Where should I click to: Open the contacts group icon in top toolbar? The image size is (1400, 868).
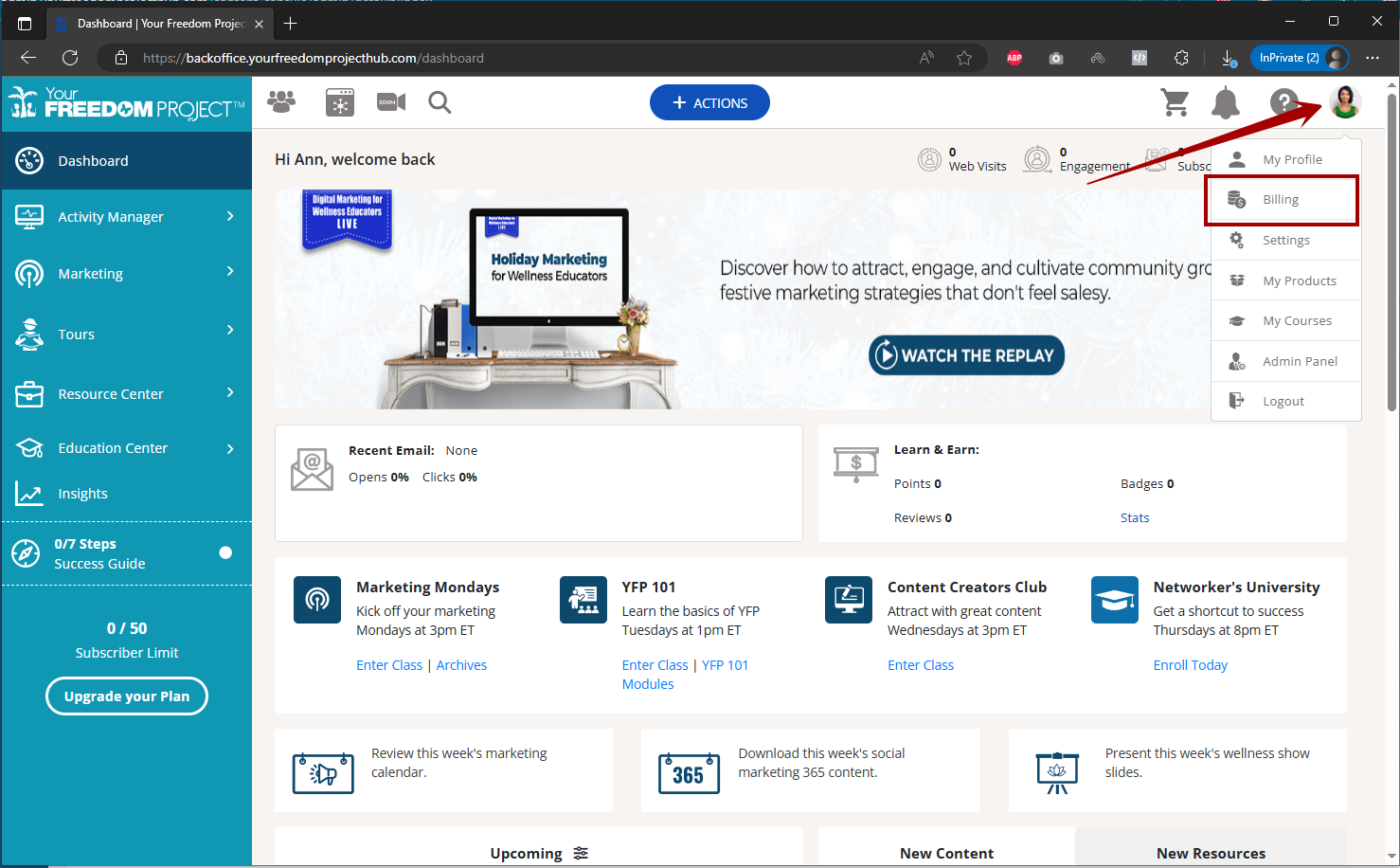coord(281,101)
